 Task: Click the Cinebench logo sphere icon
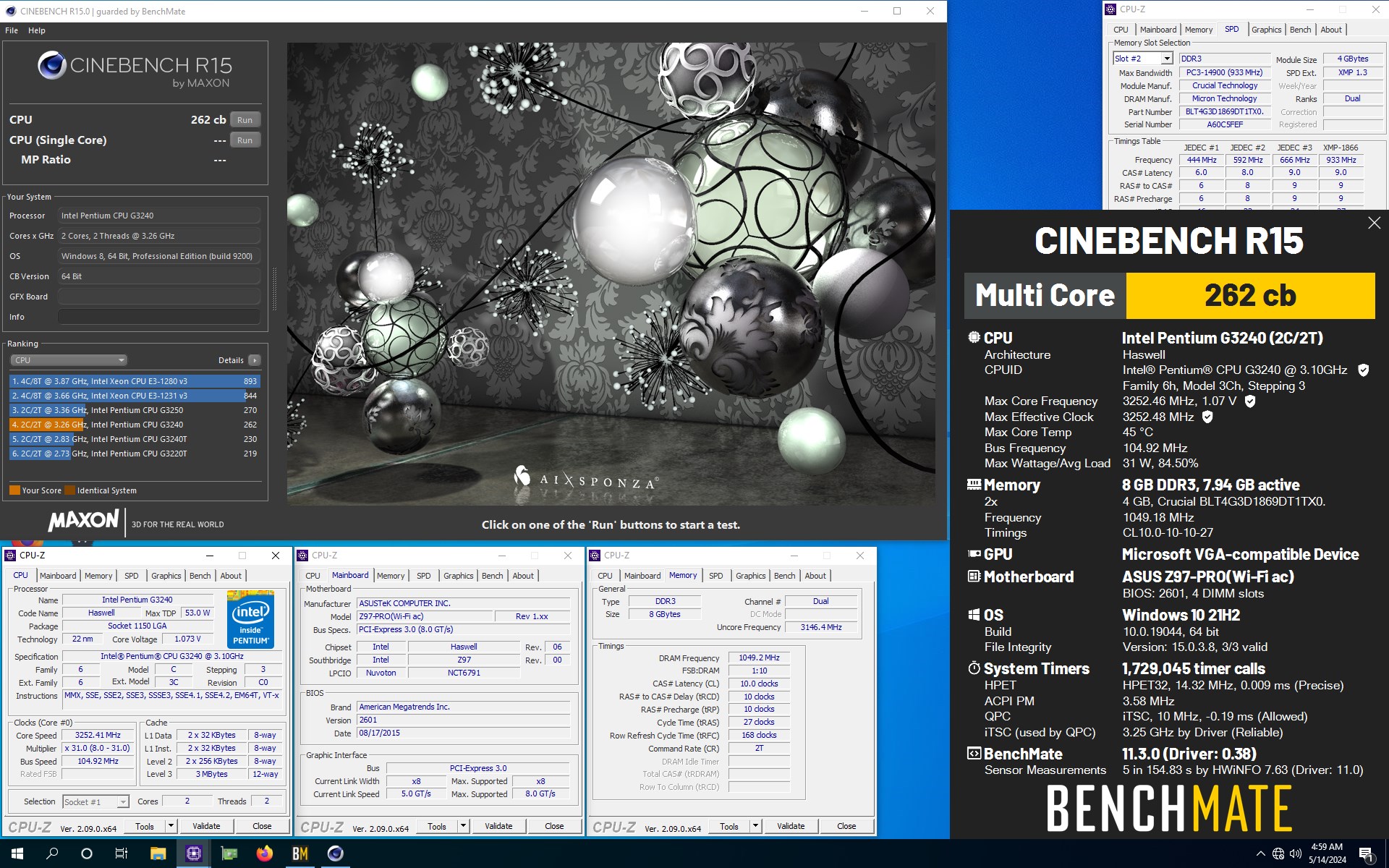[52, 65]
